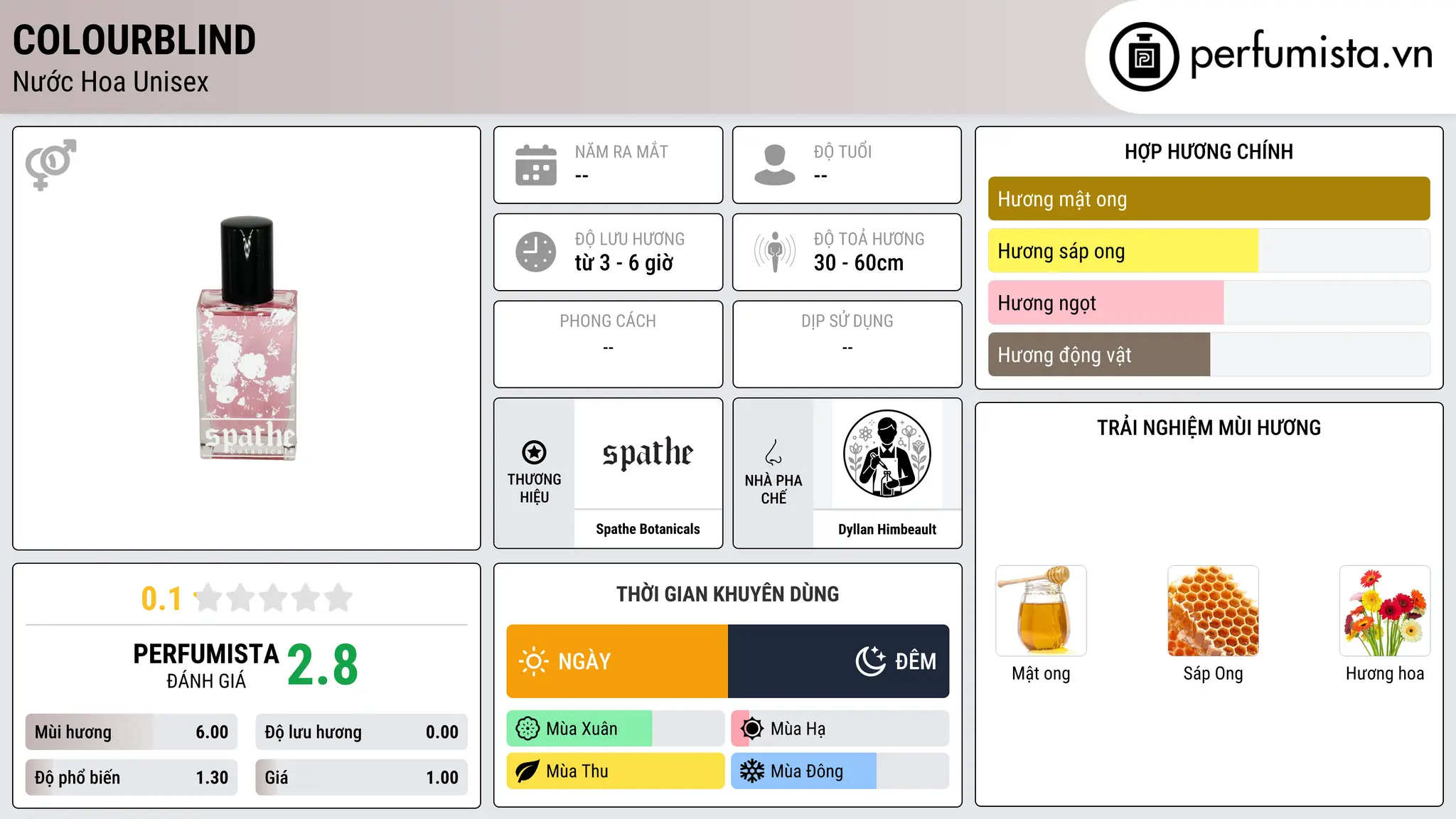Click the Hương sáp ong accord bar
Viewport: 1456px width, 819px height.
click(x=1209, y=251)
